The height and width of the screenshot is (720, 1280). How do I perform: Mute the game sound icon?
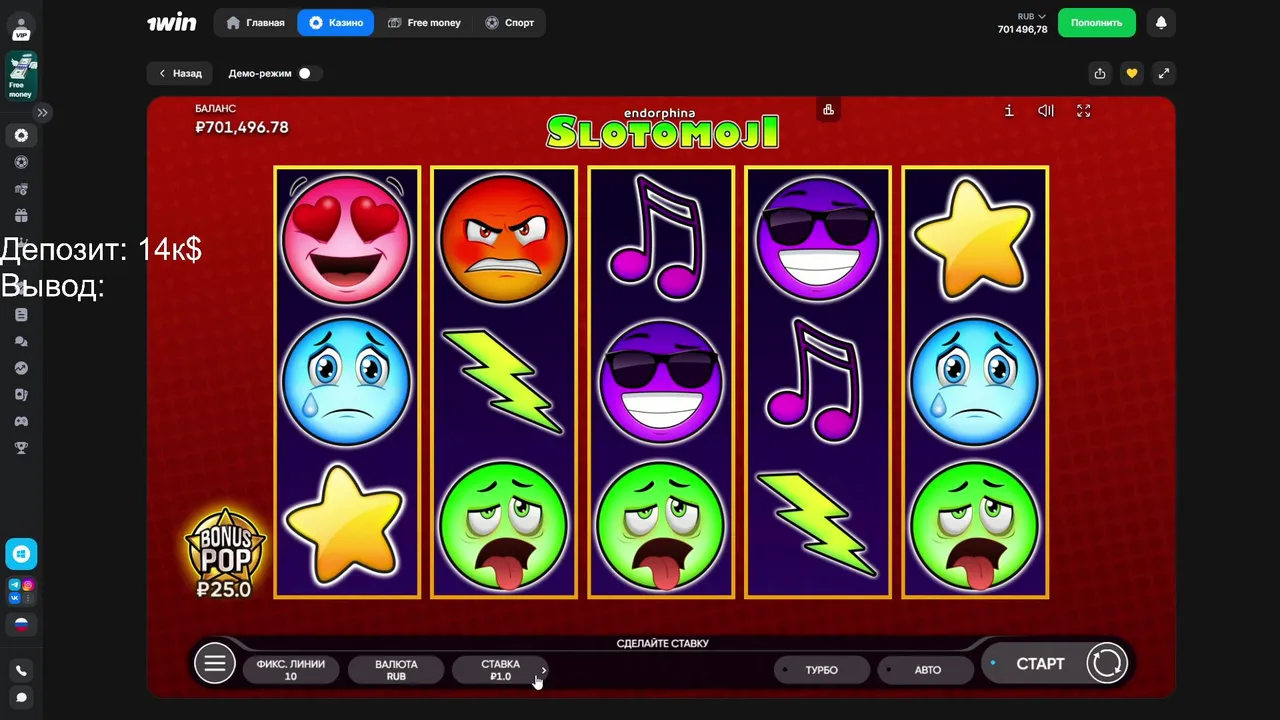pos(1046,111)
